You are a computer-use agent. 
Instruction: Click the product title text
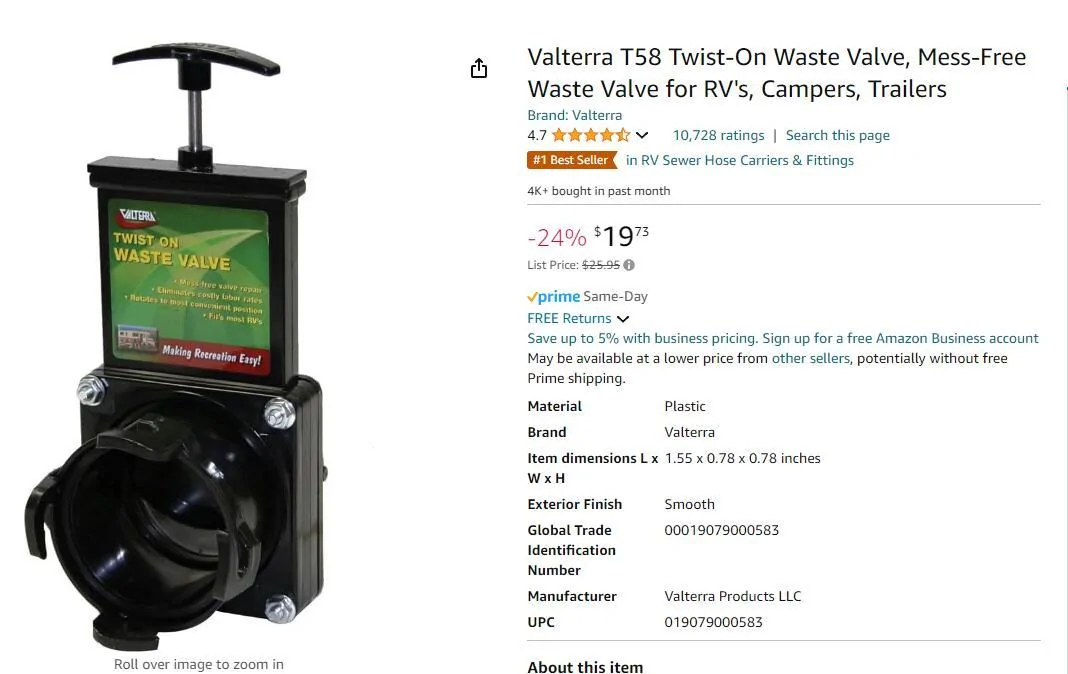776,73
